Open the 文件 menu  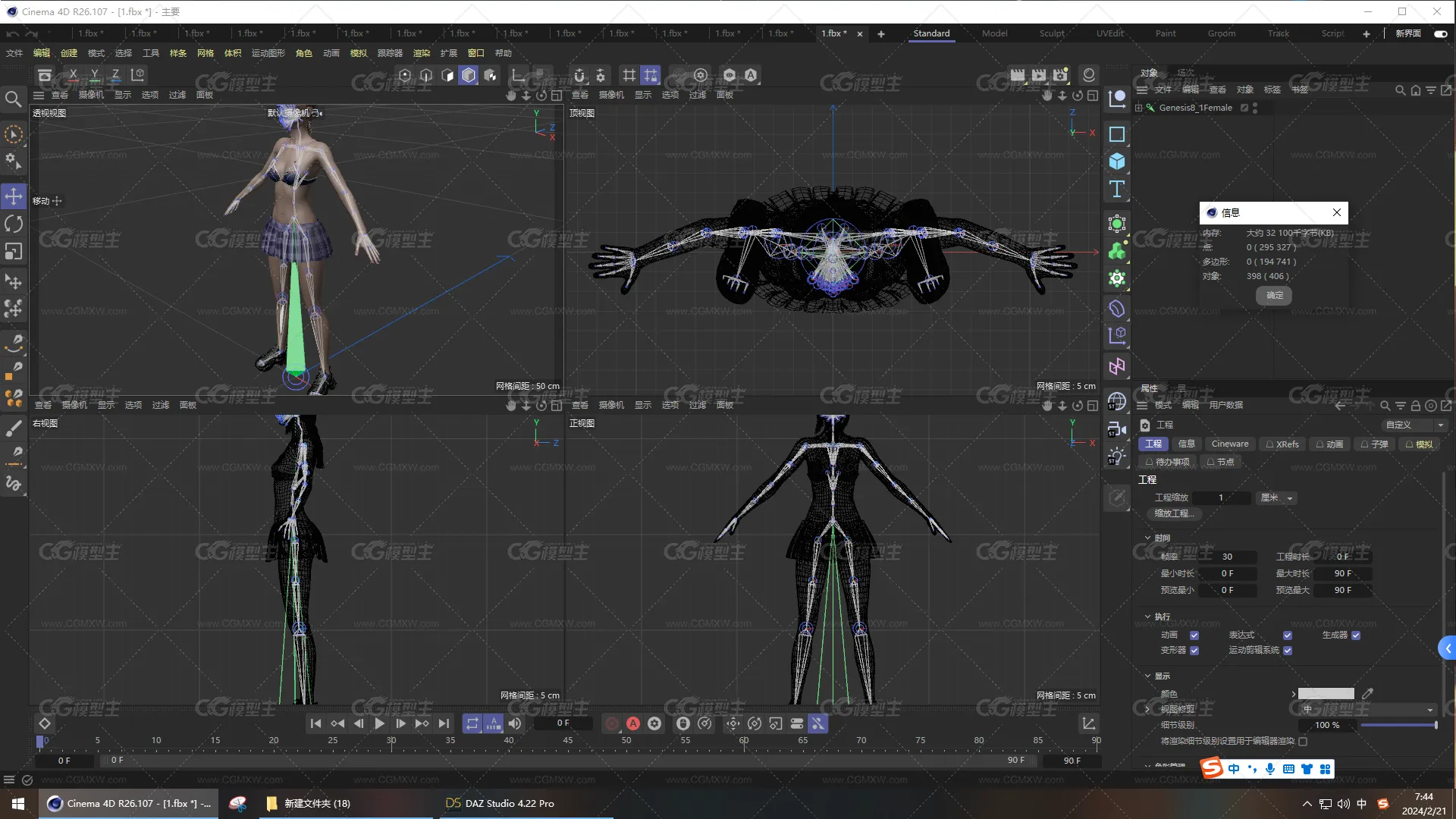14,53
